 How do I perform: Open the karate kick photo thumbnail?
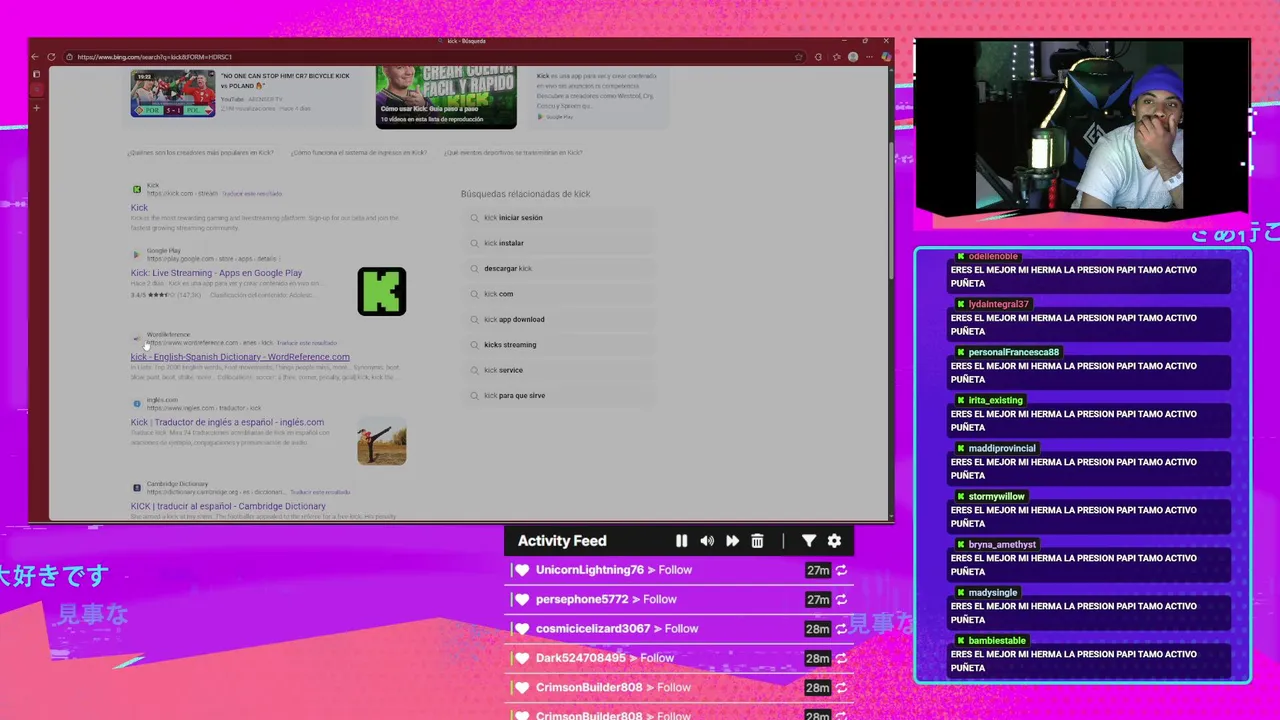382,441
